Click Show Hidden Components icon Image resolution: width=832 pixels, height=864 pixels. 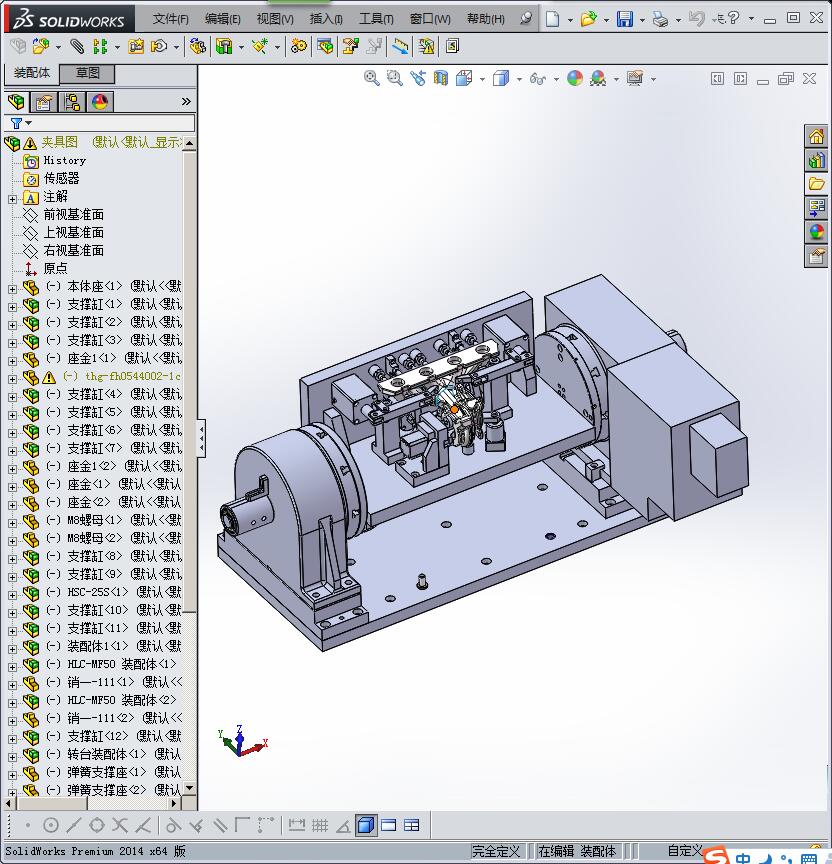point(197,46)
